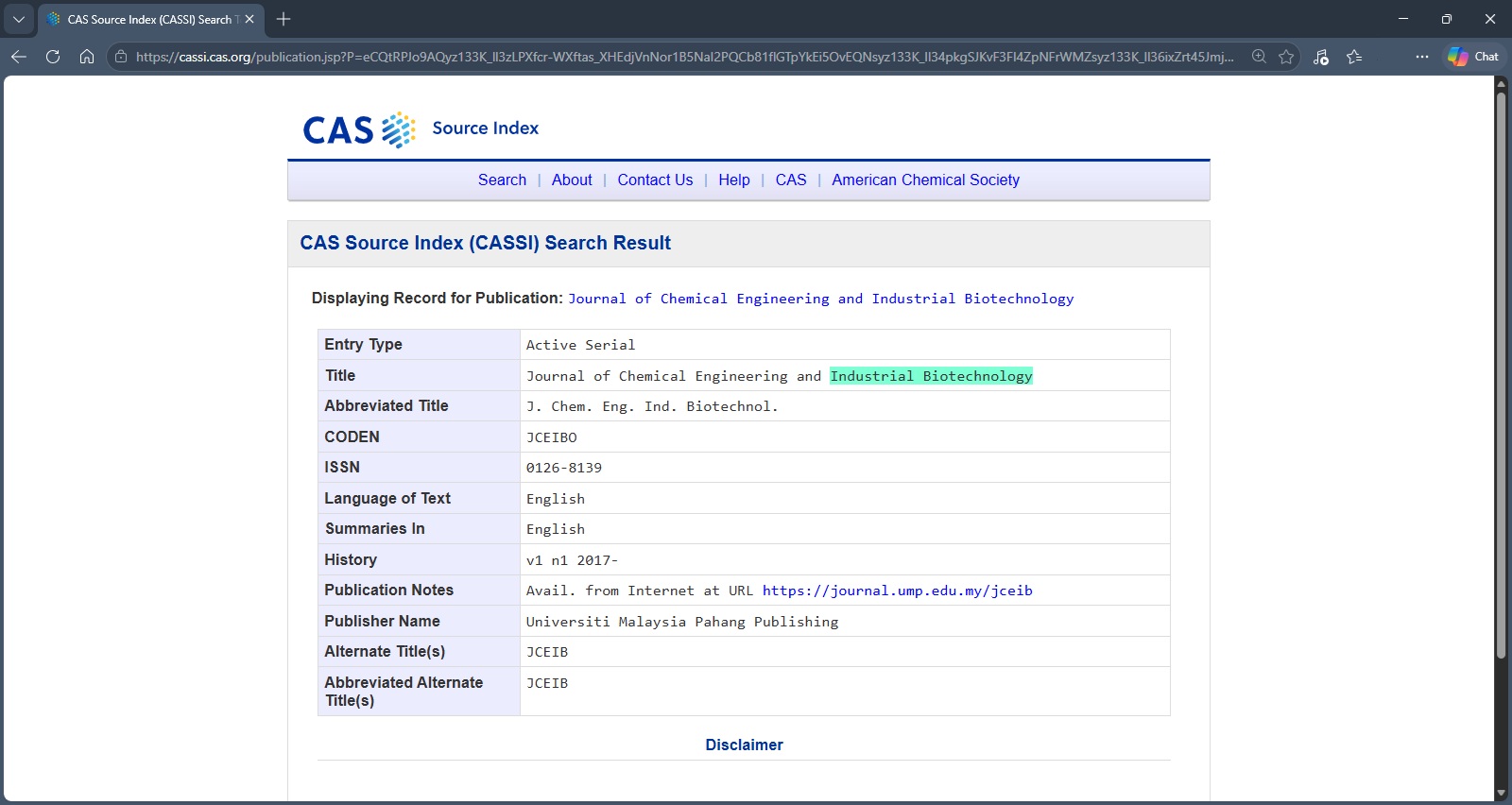Go back to the previous page
The width and height of the screenshot is (1512, 805).
click(x=19, y=57)
